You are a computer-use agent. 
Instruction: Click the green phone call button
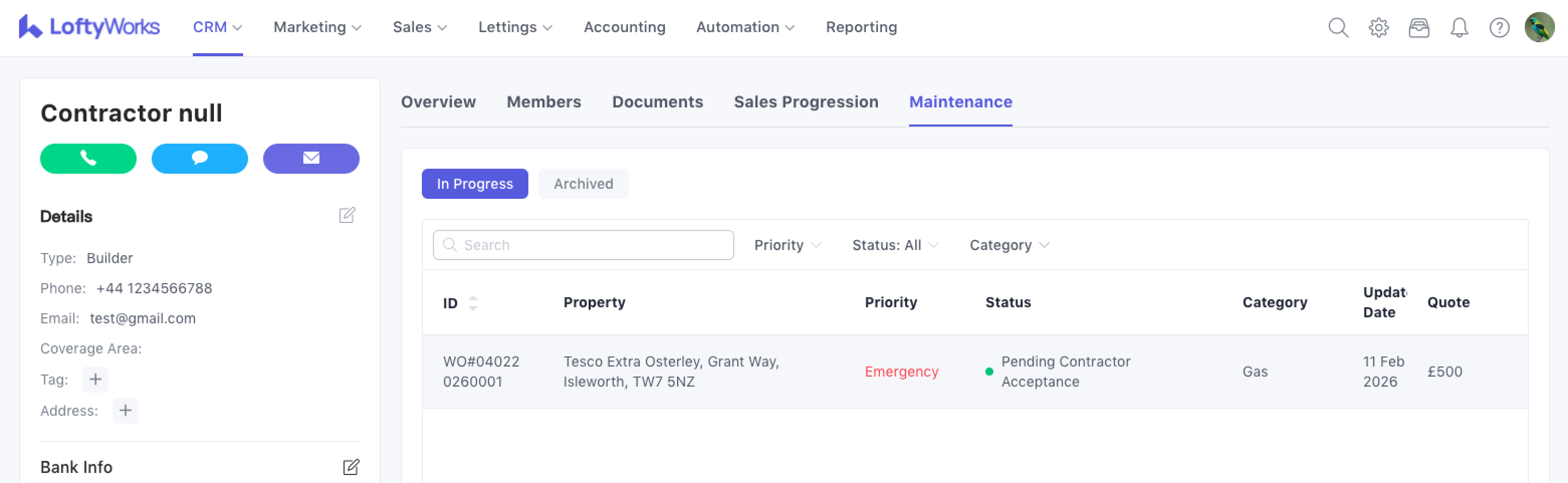88,159
